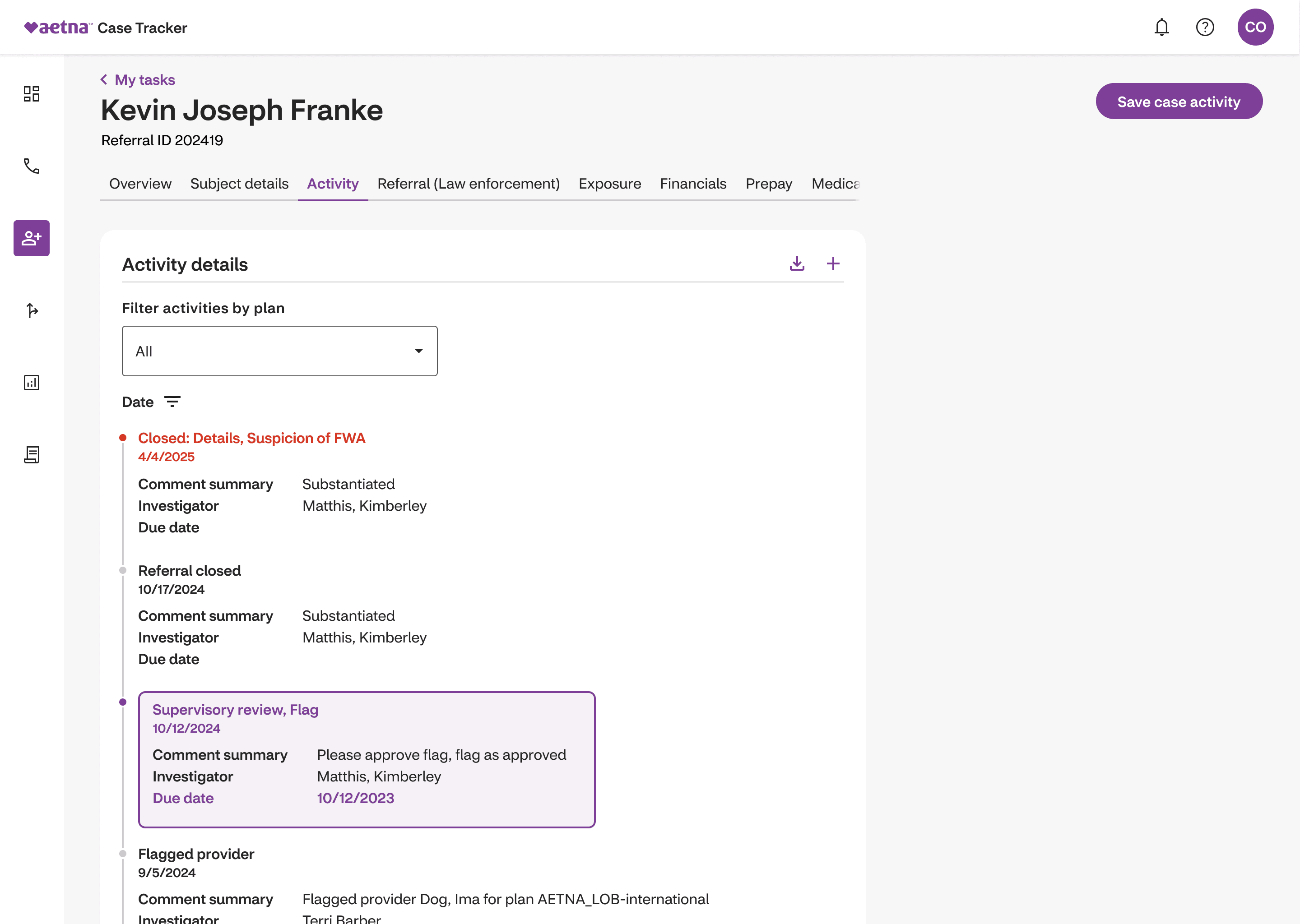The width and height of the screenshot is (1300, 924).
Task: Click the help question mark icon
Action: [1204, 28]
